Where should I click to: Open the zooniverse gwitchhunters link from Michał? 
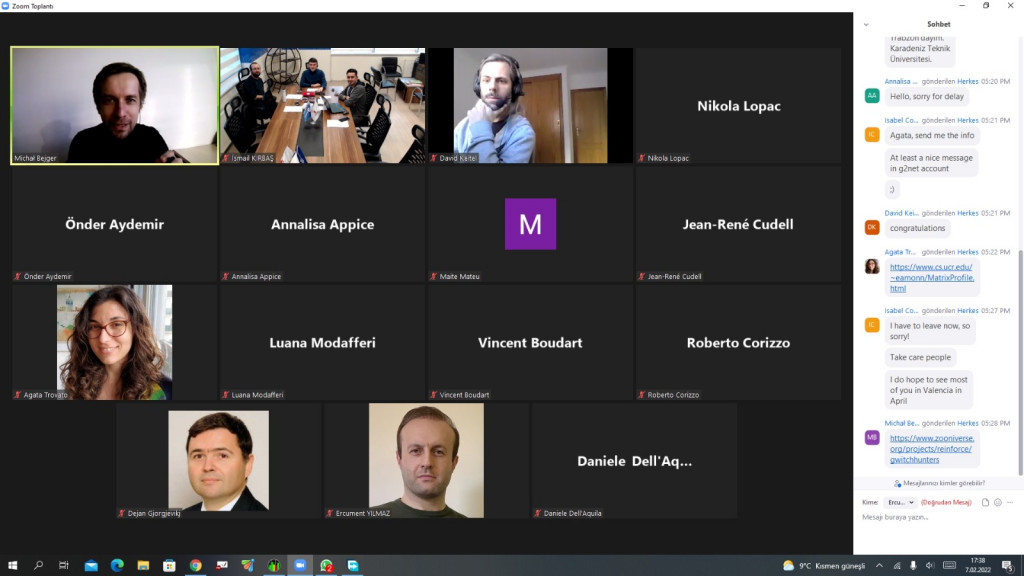click(x=931, y=449)
